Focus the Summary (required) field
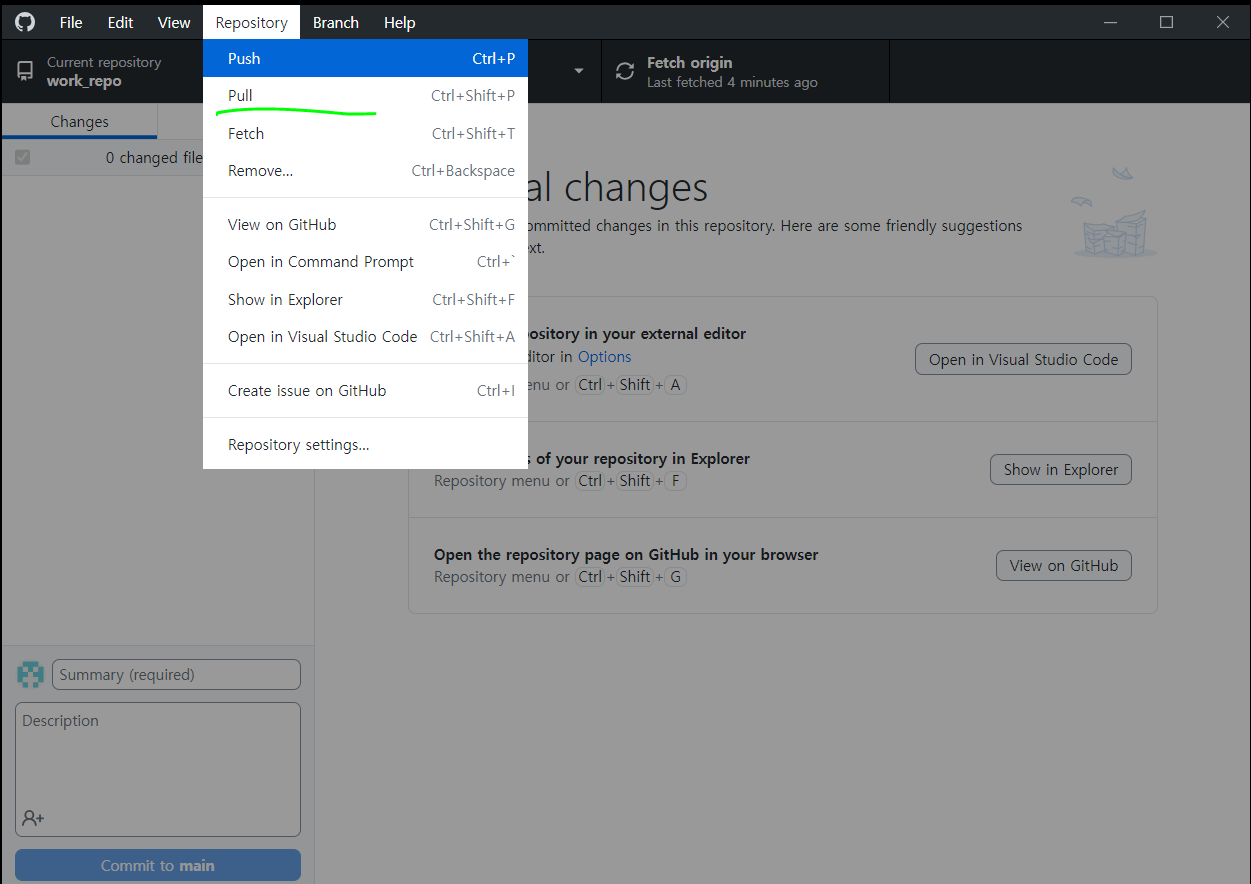 click(x=176, y=674)
